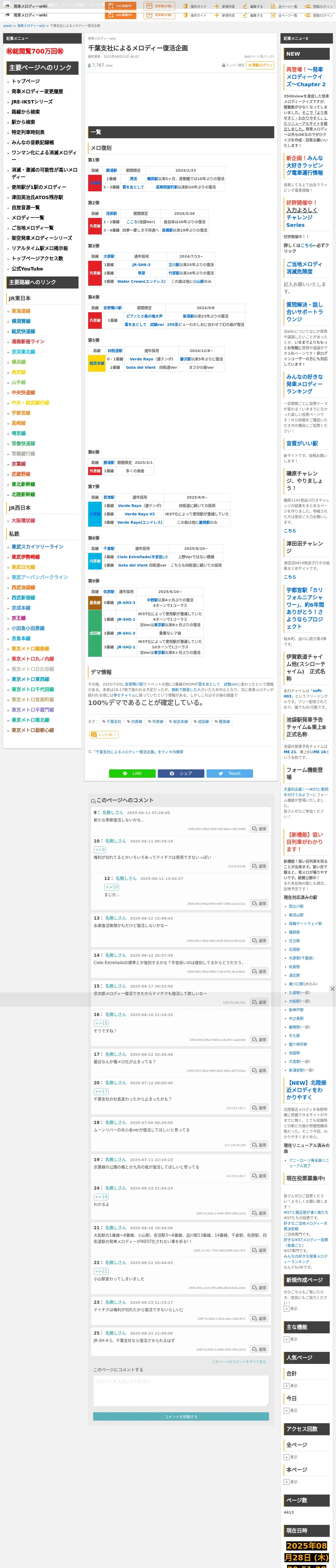Reply (返信) to comment 18
This screenshot has width=336, height=1568.
pos(259,1145)
